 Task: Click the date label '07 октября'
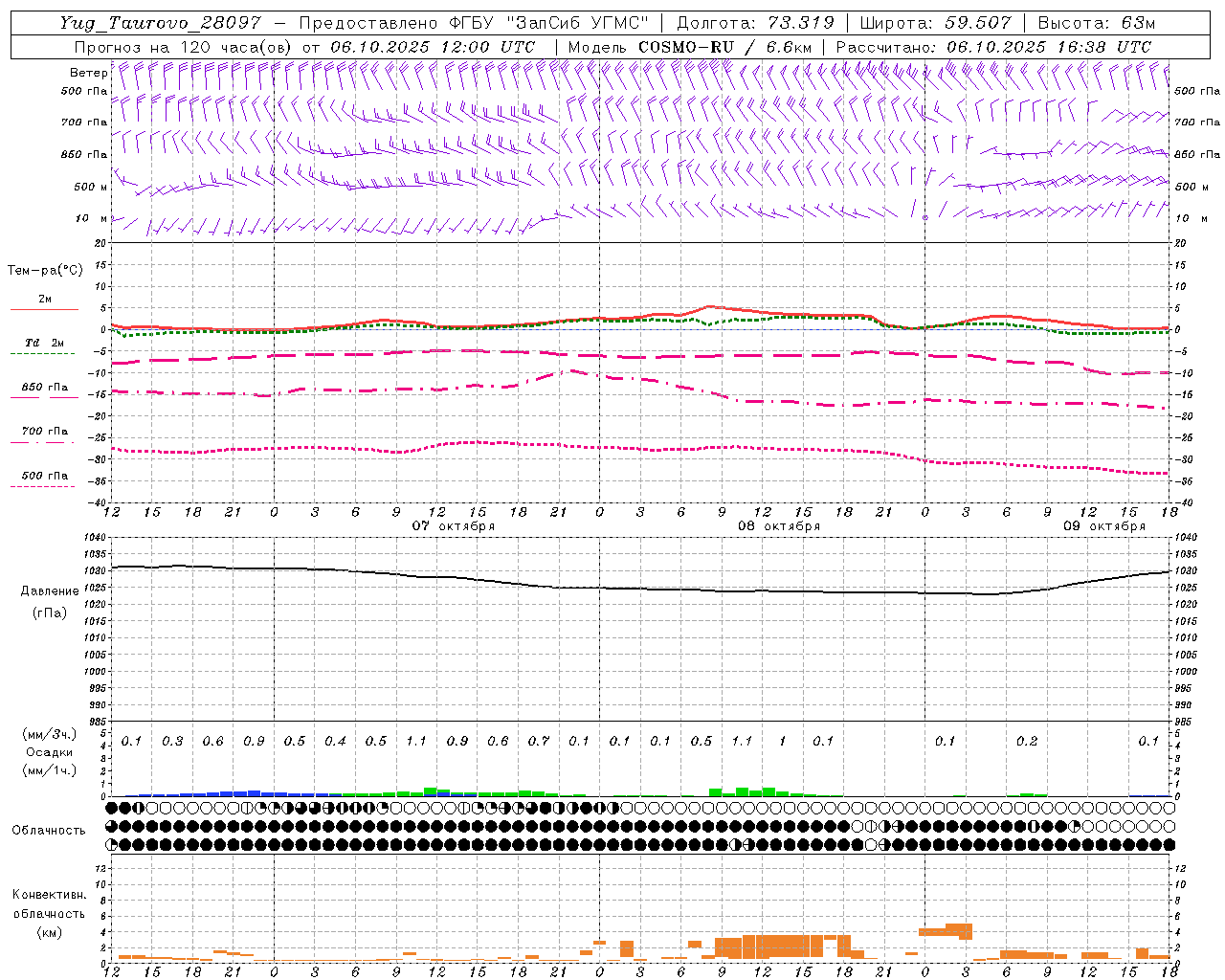454,526
